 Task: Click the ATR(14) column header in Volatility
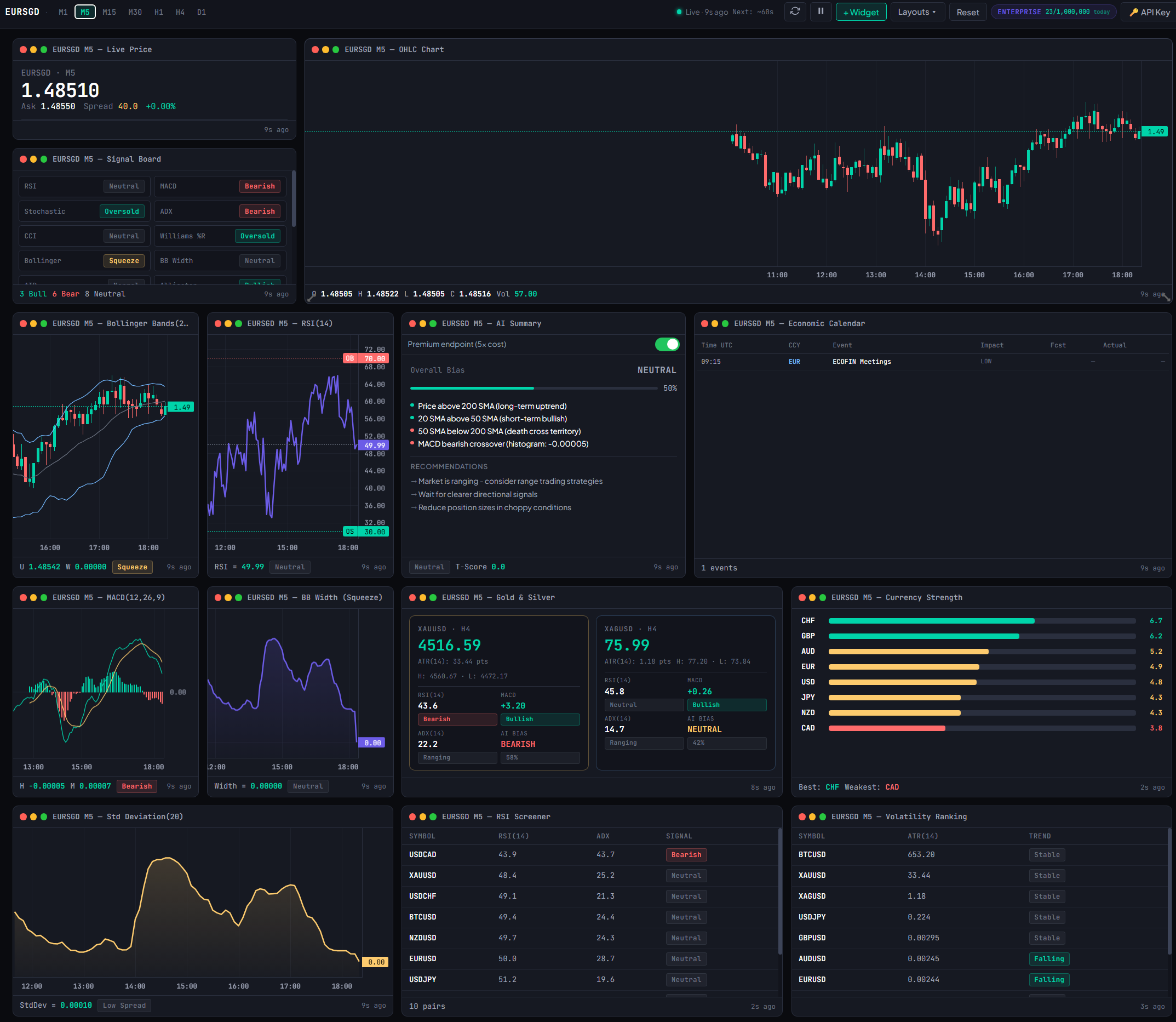(x=923, y=836)
